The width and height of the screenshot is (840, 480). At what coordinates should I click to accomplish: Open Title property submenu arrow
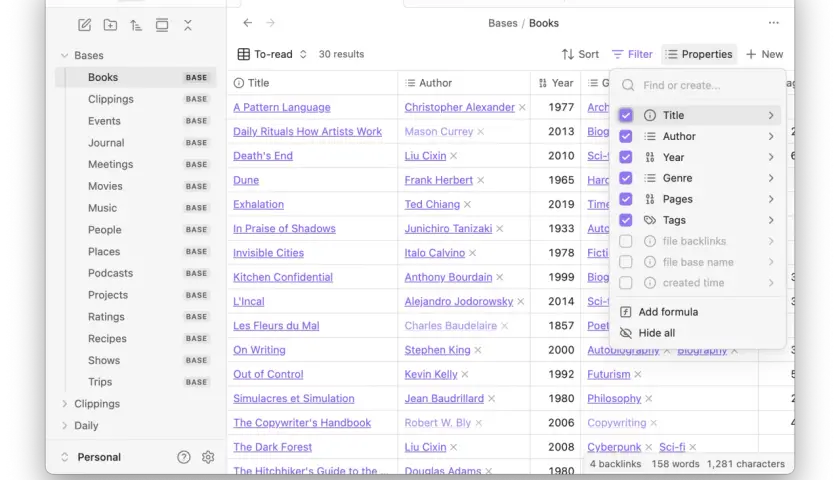coord(771,115)
